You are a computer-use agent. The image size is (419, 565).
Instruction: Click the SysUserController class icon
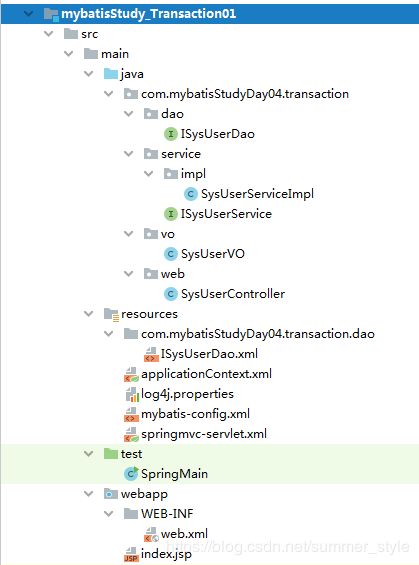[x=171, y=294]
